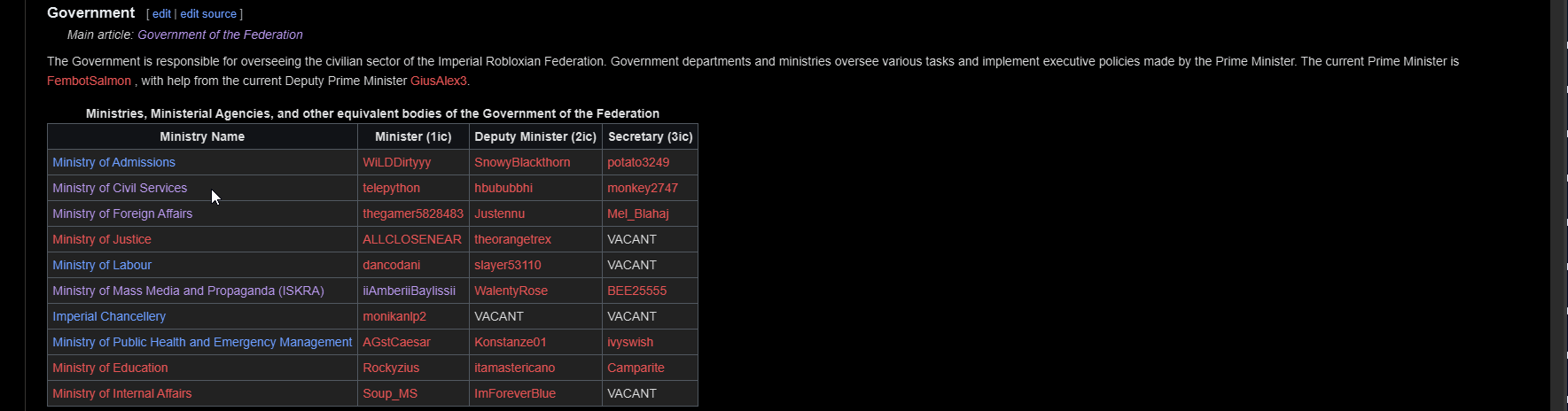The width and height of the screenshot is (1568, 411).
Task: Open the Ministry of Education link
Action: pyautogui.click(x=110, y=368)
